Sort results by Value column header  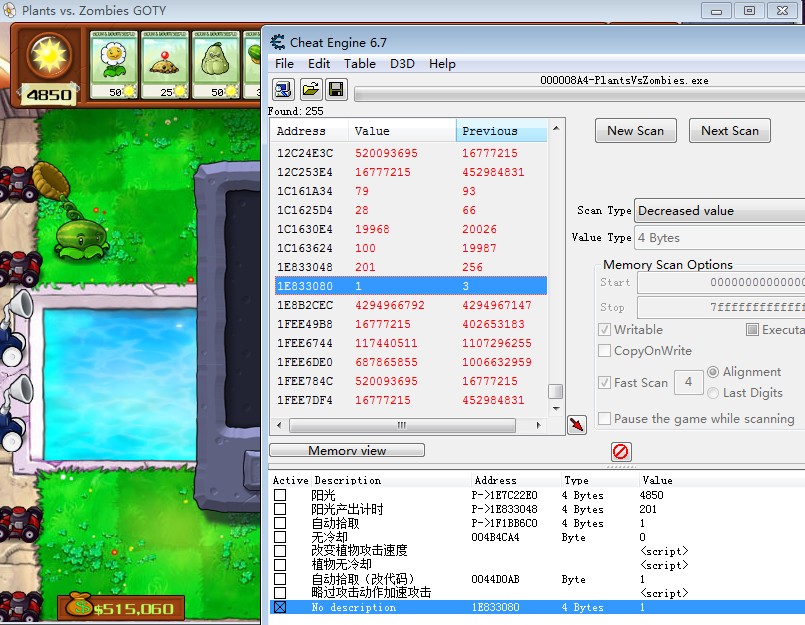402,131
